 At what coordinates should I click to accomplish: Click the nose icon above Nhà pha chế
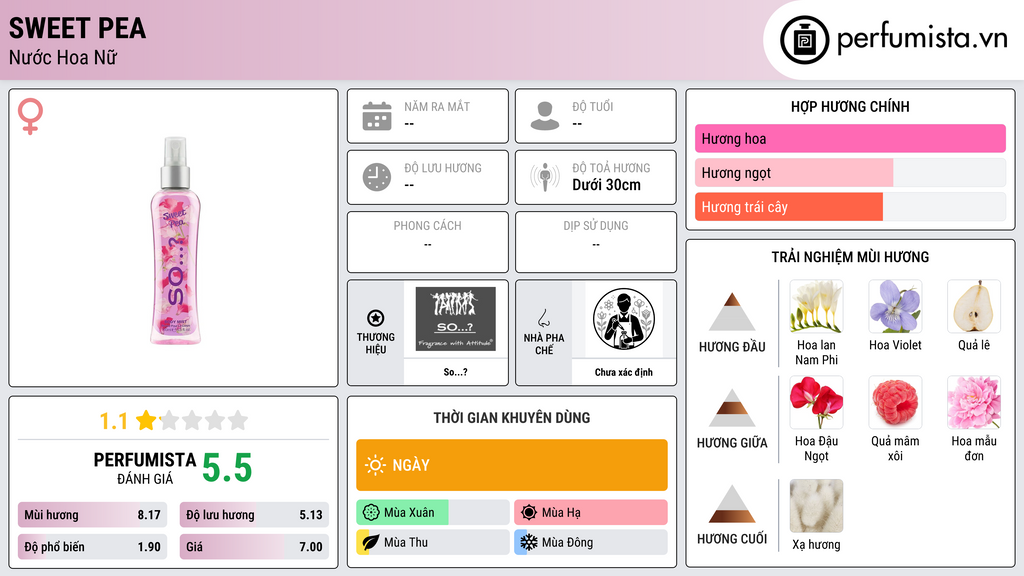tap(543, 318)
